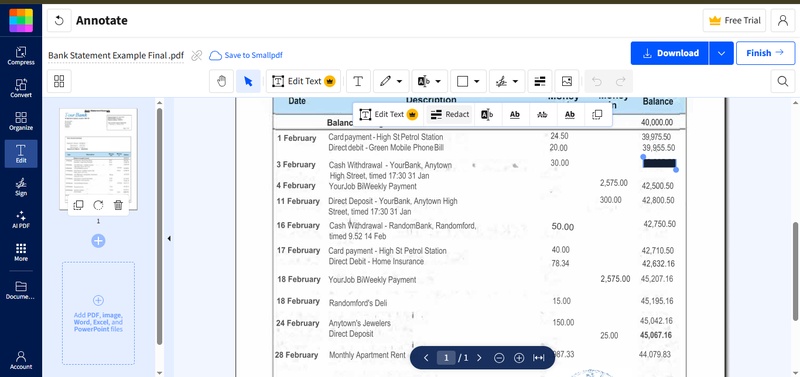This screenshot has width=800, height=377.
Task: Add a page with the plus circle
Action: [x=98, y=240]
